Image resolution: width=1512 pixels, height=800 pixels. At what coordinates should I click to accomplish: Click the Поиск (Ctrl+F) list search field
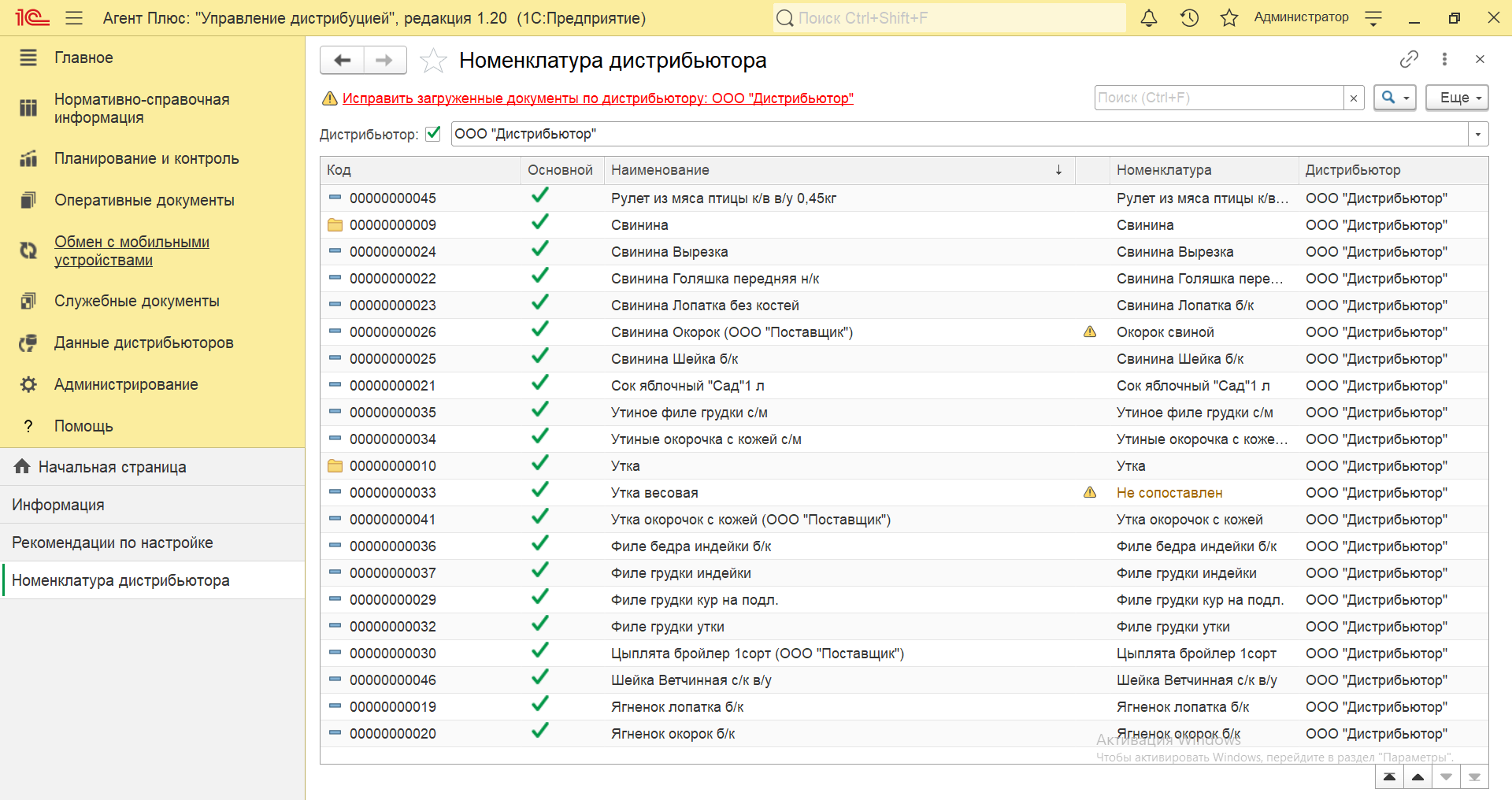click(x=1219, y=98)
